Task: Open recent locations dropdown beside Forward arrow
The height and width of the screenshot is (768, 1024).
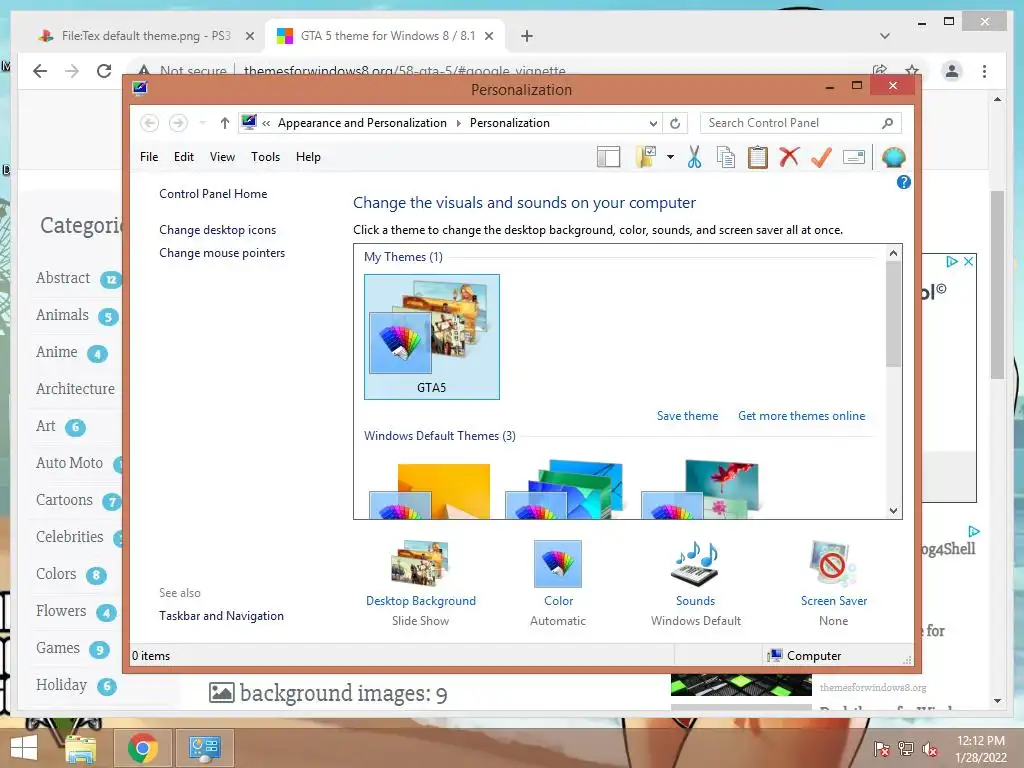Action: point(202,123)
